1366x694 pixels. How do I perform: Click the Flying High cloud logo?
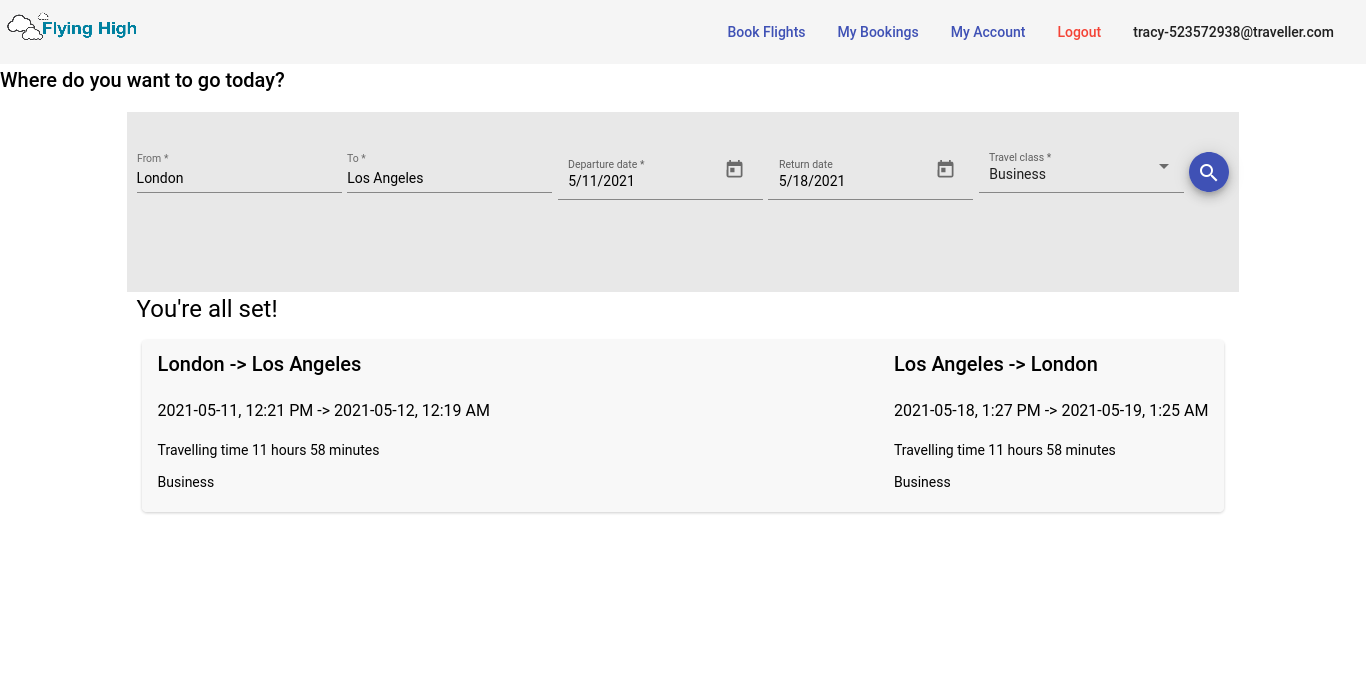tap(72, 28)
